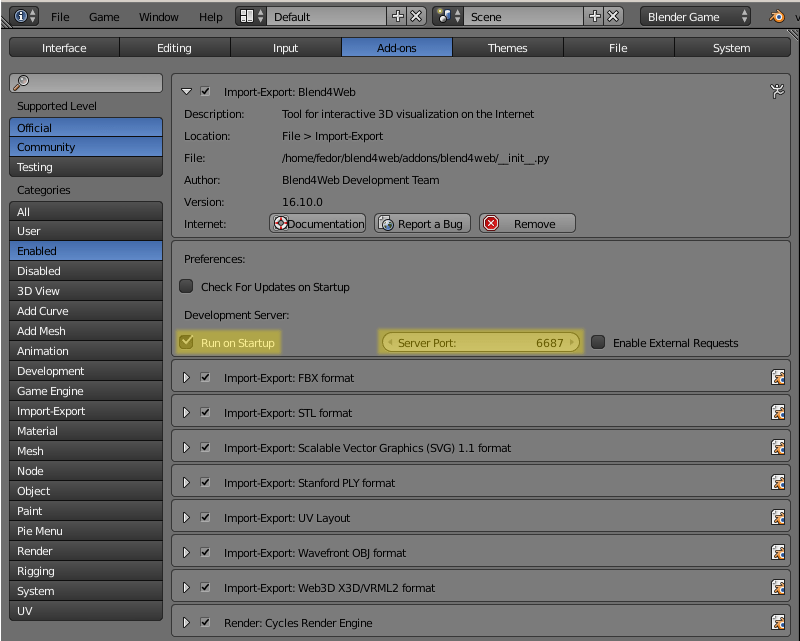Image resolution: width=800 pixels, height=641 pixels.
Task: Delete the Default screen layout via X icon
Action: tap(416, 16)
